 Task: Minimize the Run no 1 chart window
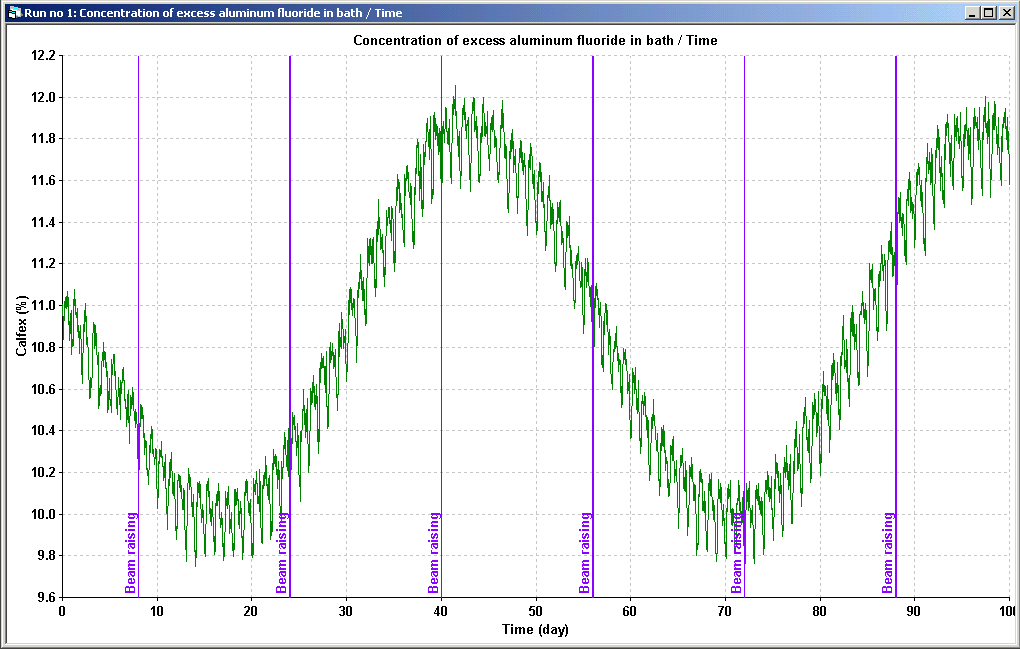tap(972, 12)
